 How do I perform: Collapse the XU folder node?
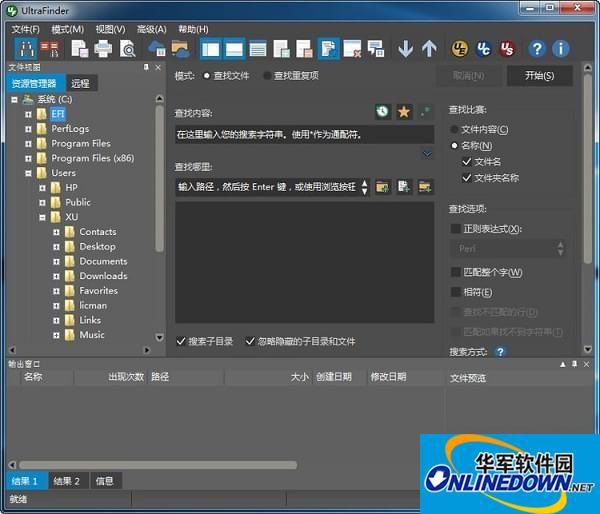pyautogui.click(x=42, y=217)
